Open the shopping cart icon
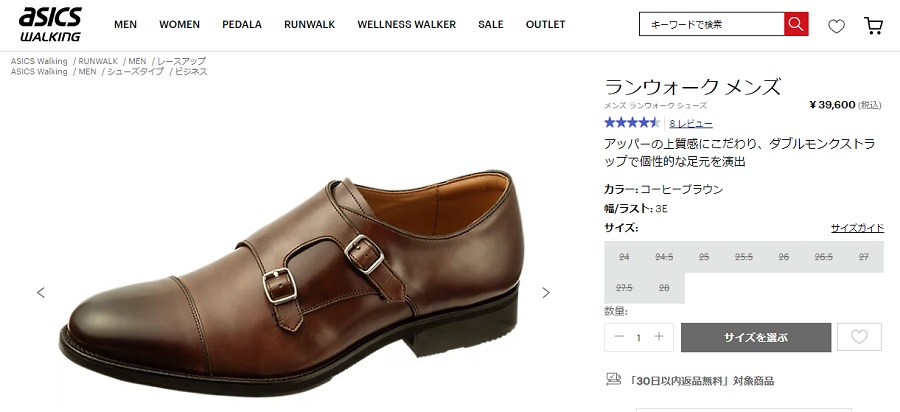The height and width of the screenshot is (412, 900). pyautogui.click(x=873, y=26)
